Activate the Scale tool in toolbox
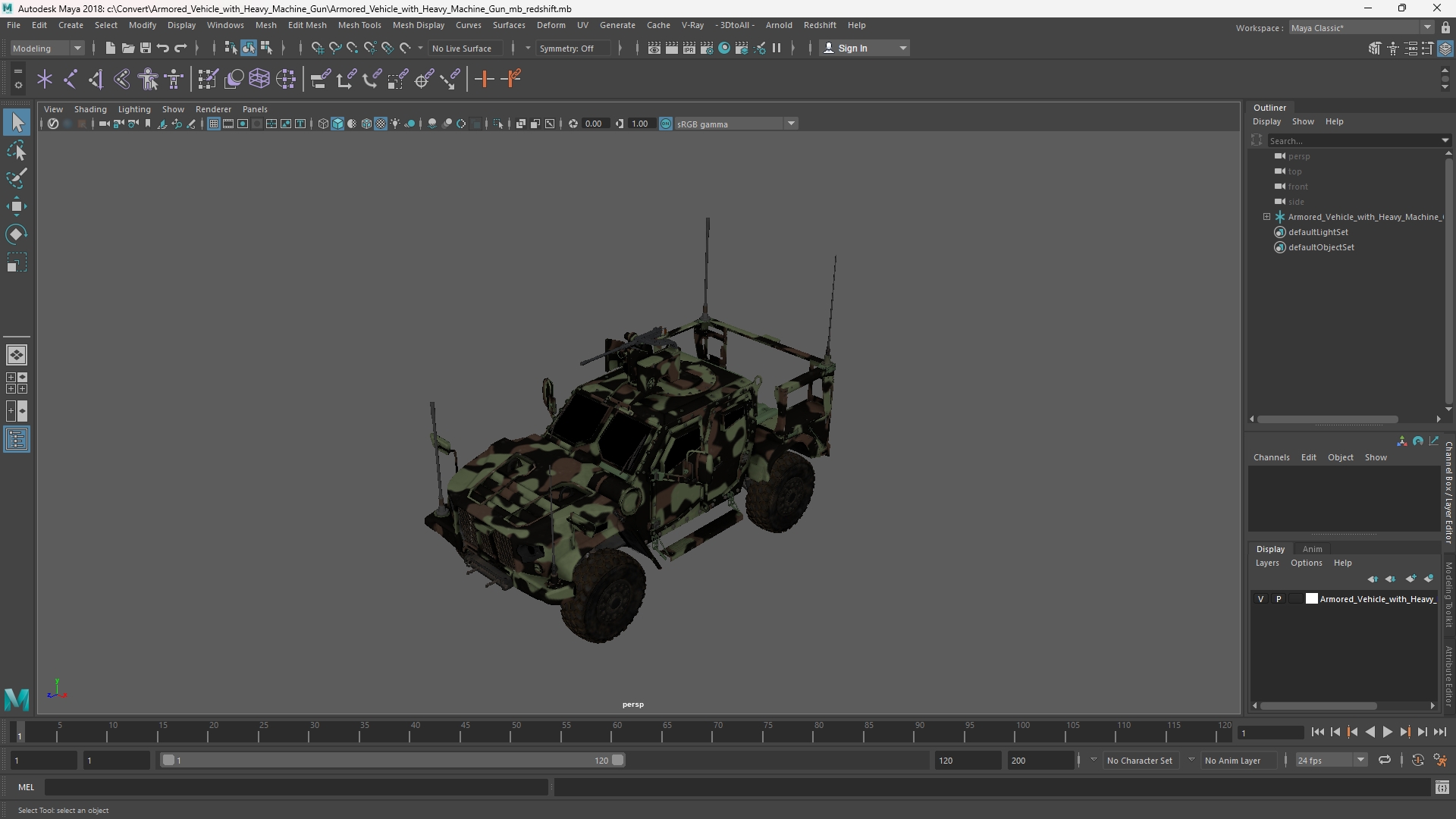The image size is (1456, 819). point(17,262)
